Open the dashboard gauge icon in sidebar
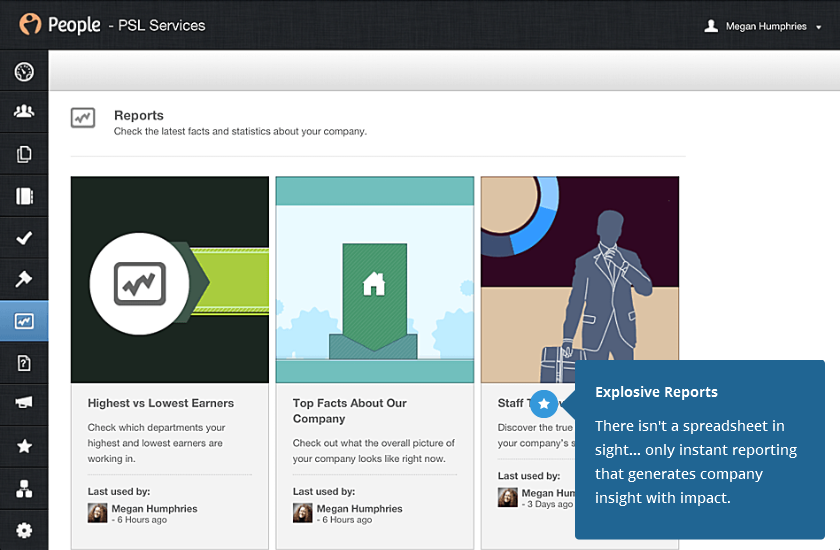Viewport: 840px width, 550px height. click(x=24, y=71)
